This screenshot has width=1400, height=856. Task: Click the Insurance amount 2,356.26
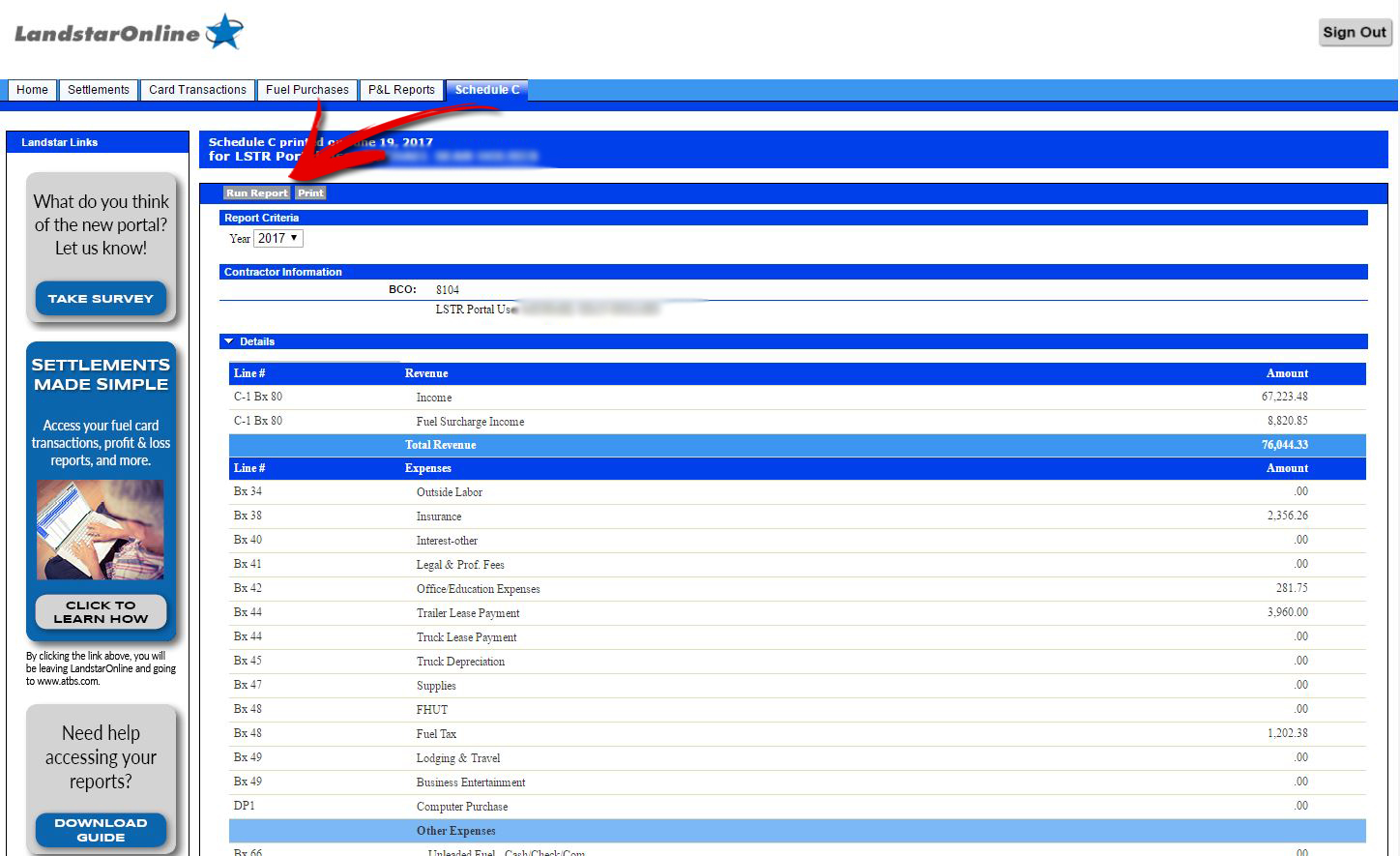[x=1288, y=516]
